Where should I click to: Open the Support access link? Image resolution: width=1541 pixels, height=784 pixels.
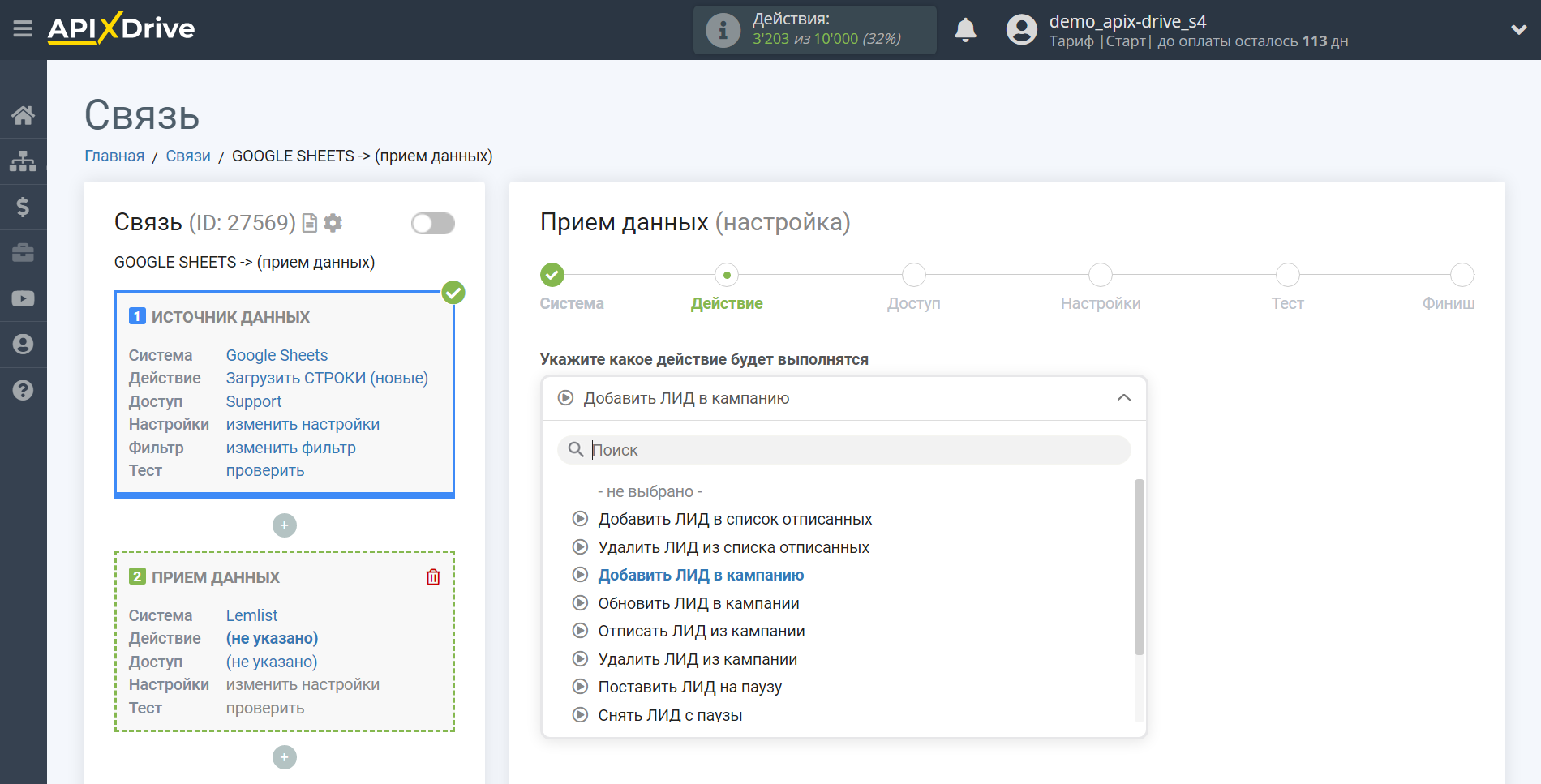click(253, 401)
